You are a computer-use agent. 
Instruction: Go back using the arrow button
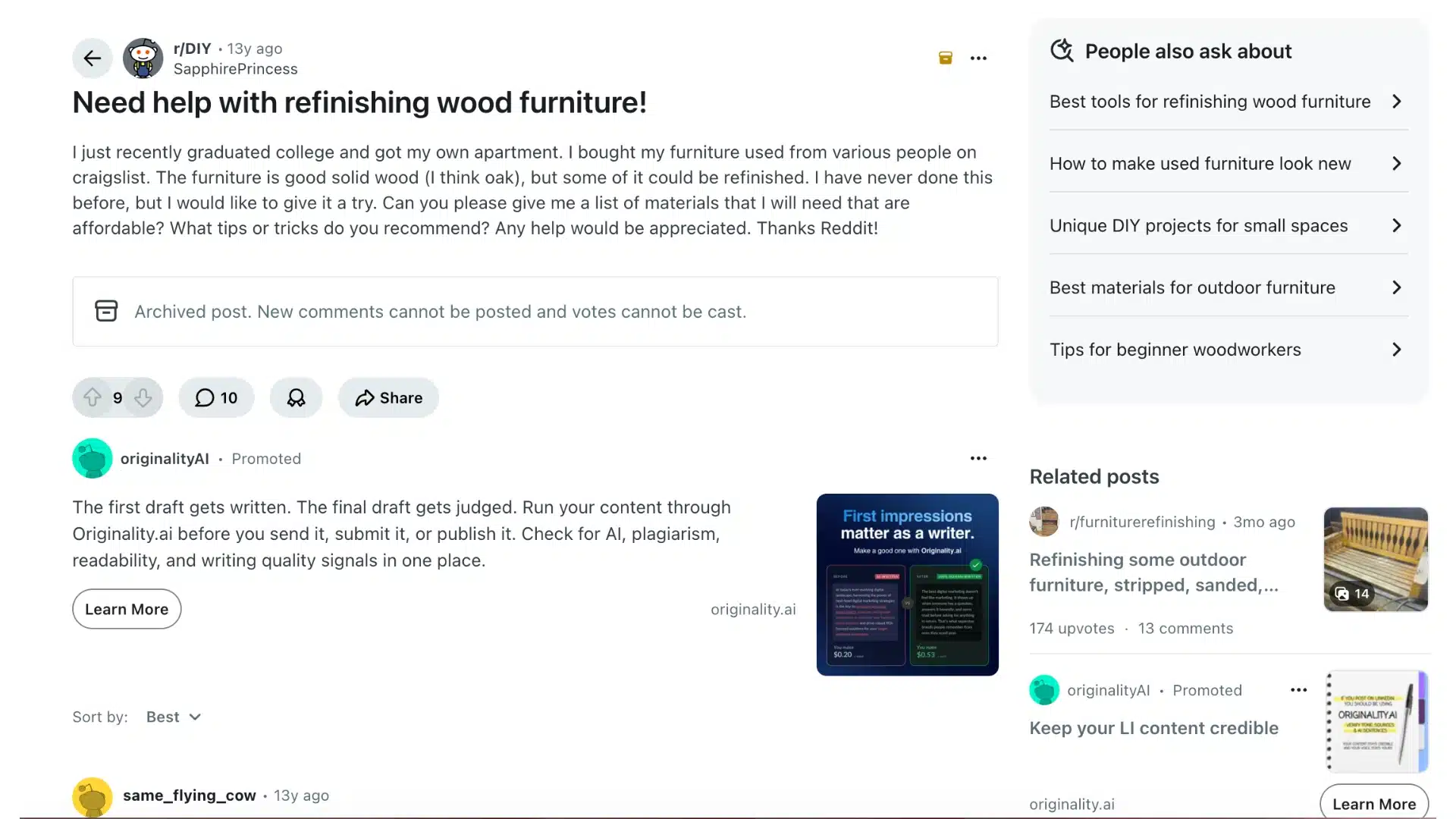click(x=93, y=58)
